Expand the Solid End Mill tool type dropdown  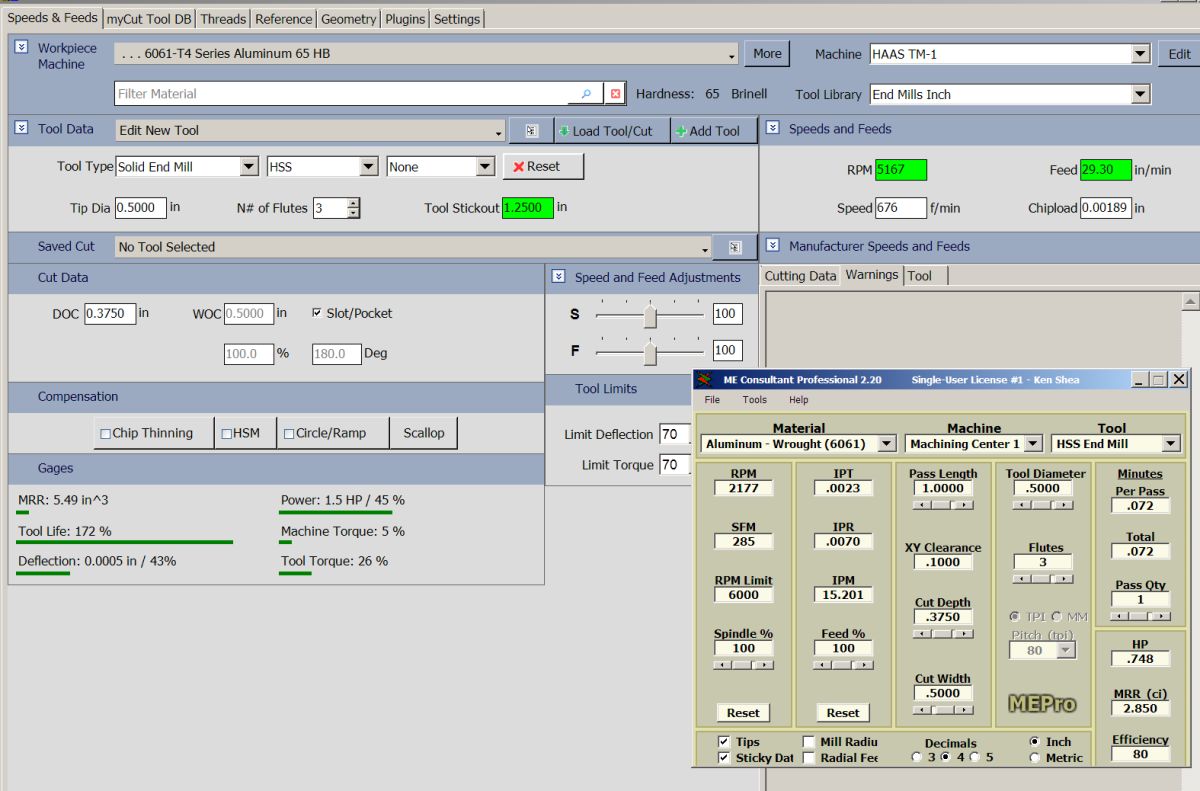click(248, 167)
